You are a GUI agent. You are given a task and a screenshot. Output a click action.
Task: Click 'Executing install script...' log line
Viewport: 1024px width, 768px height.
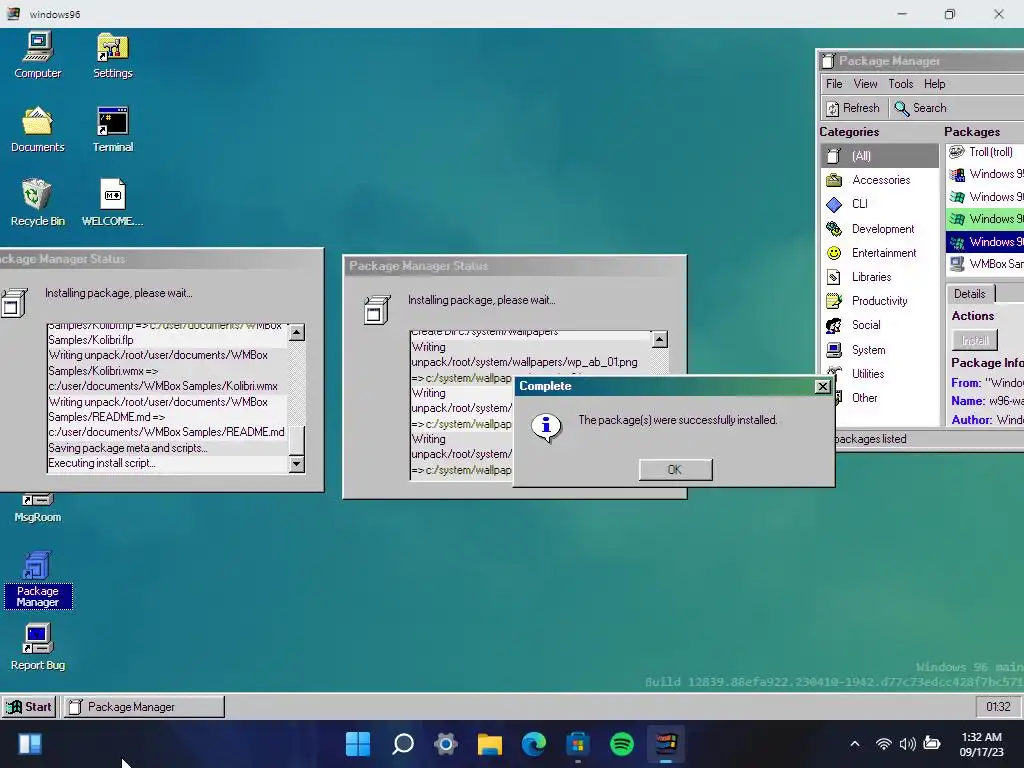coord(102,463)
